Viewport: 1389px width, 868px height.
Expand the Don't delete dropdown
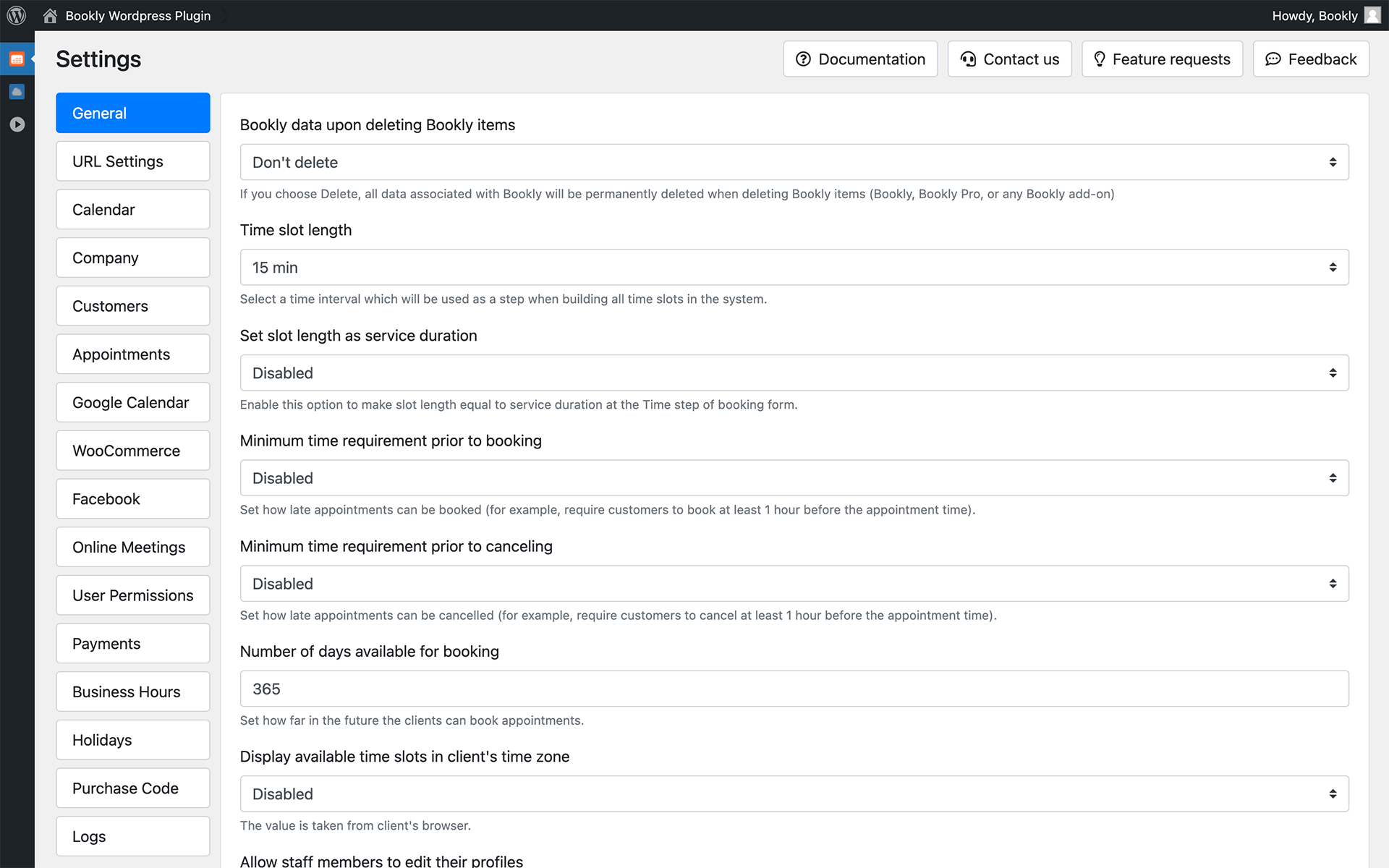click(794, 162)
